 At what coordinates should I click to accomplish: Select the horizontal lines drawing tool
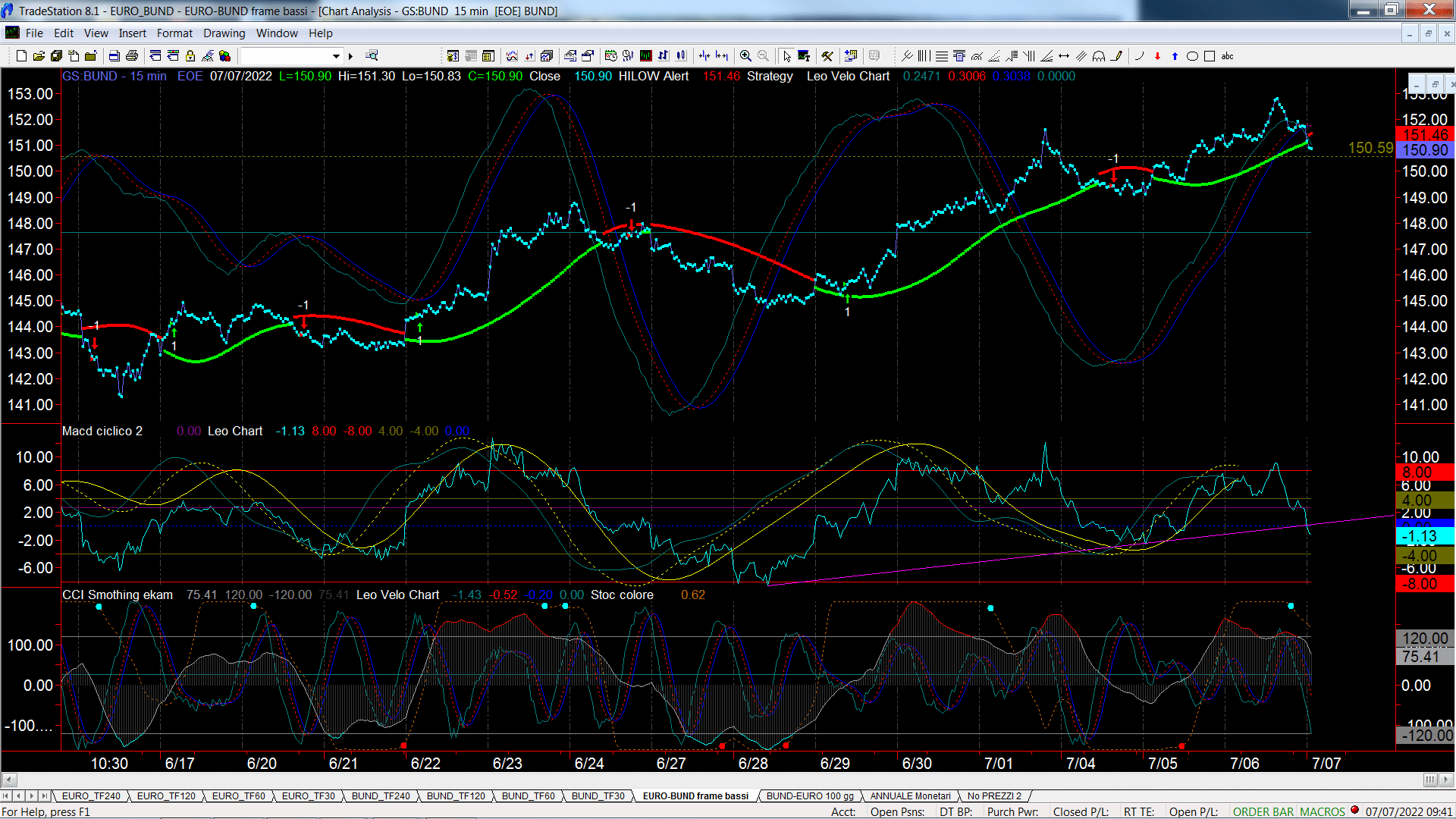click(x=942, y=55)
